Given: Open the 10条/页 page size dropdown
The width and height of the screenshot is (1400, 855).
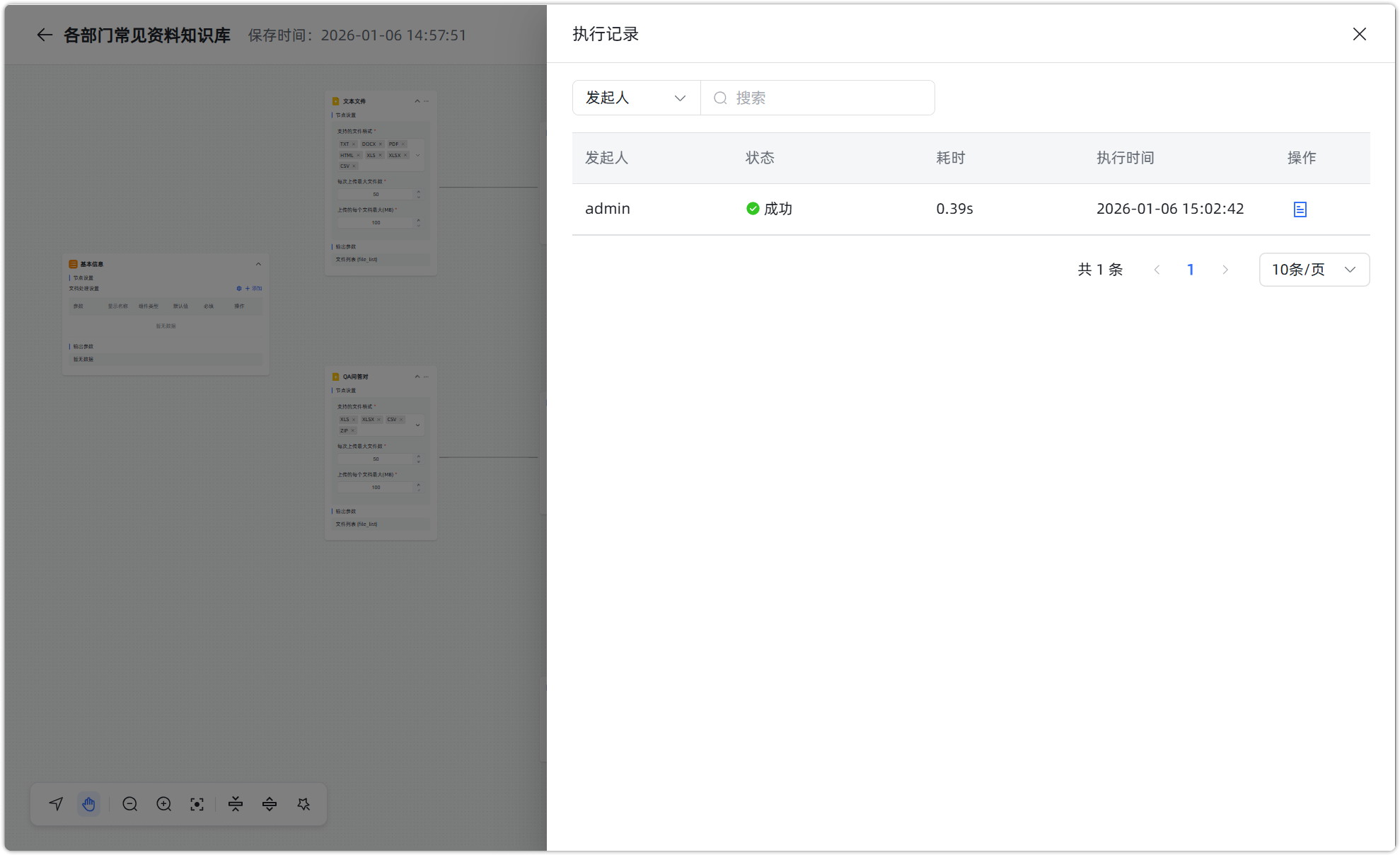Looking at the screenshot, I should click(1313, 270).
